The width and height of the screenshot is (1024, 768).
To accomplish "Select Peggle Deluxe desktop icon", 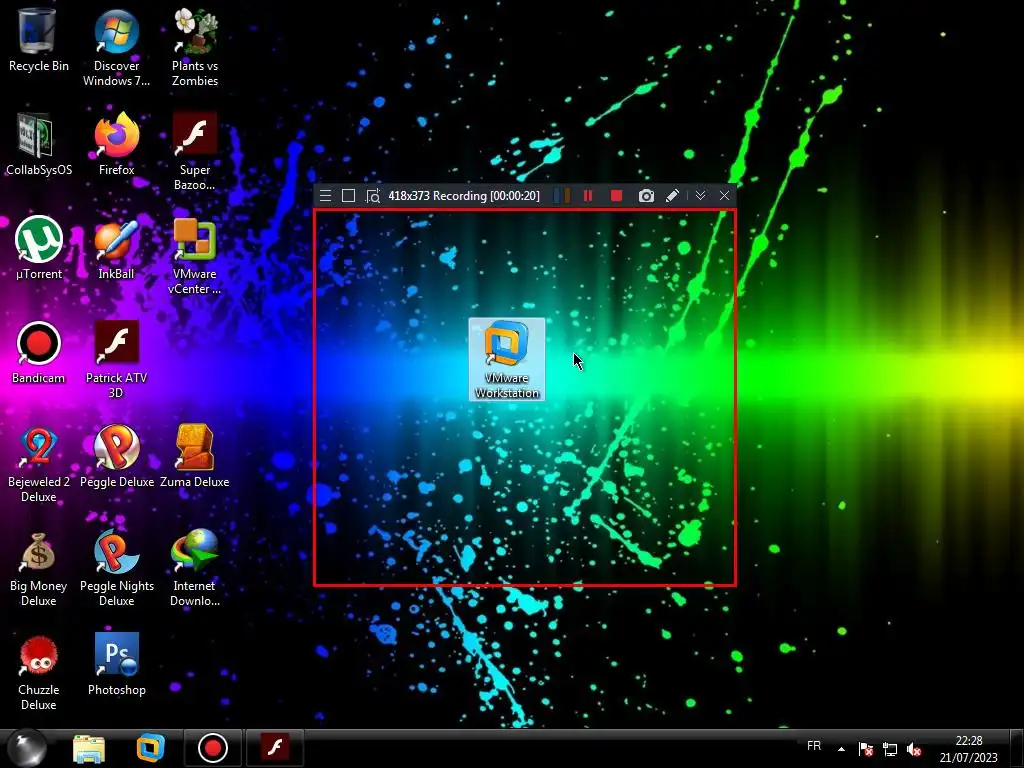I will [116, 456].
